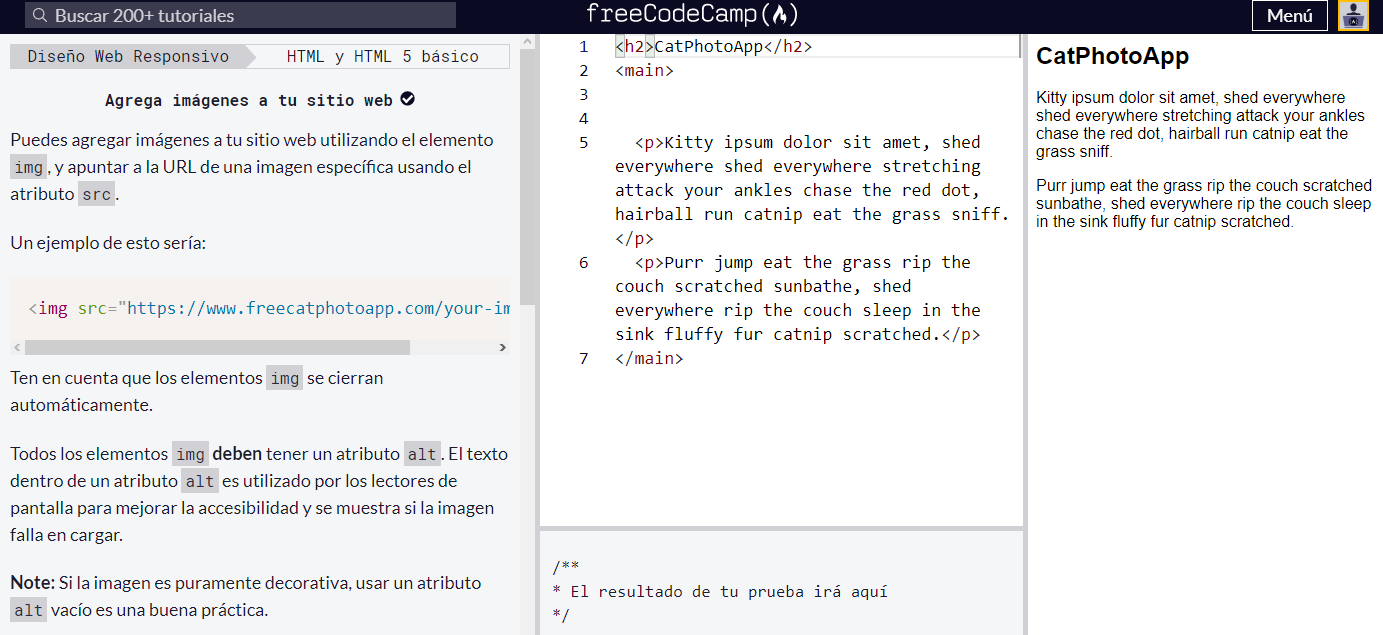Image resolution: width=1383 pixels, height=635 pixels.
Task: Select line number 1 in the editor
Action: (x=583, y=47)
